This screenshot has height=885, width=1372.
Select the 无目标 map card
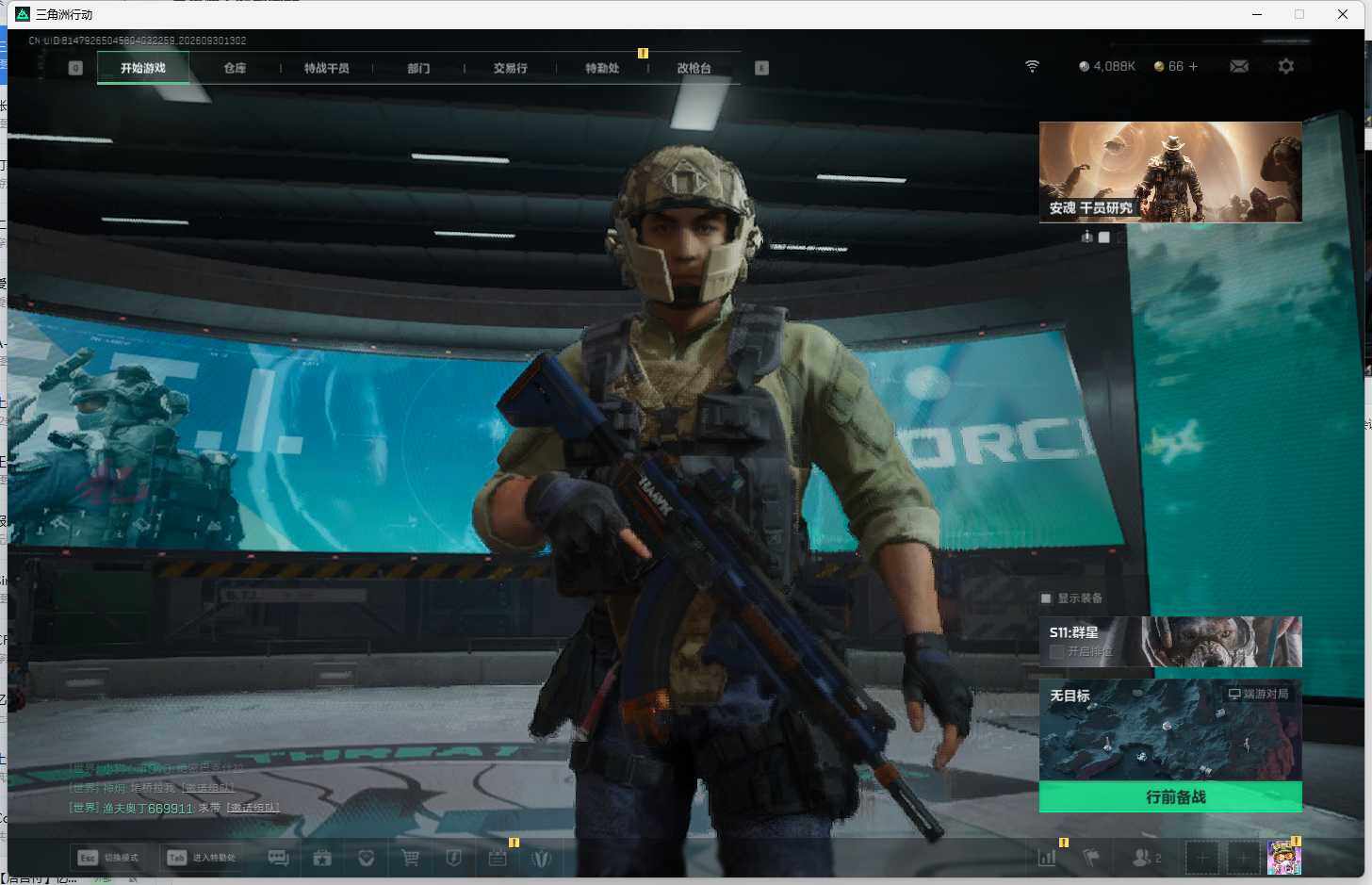(x=1170, y=730)
